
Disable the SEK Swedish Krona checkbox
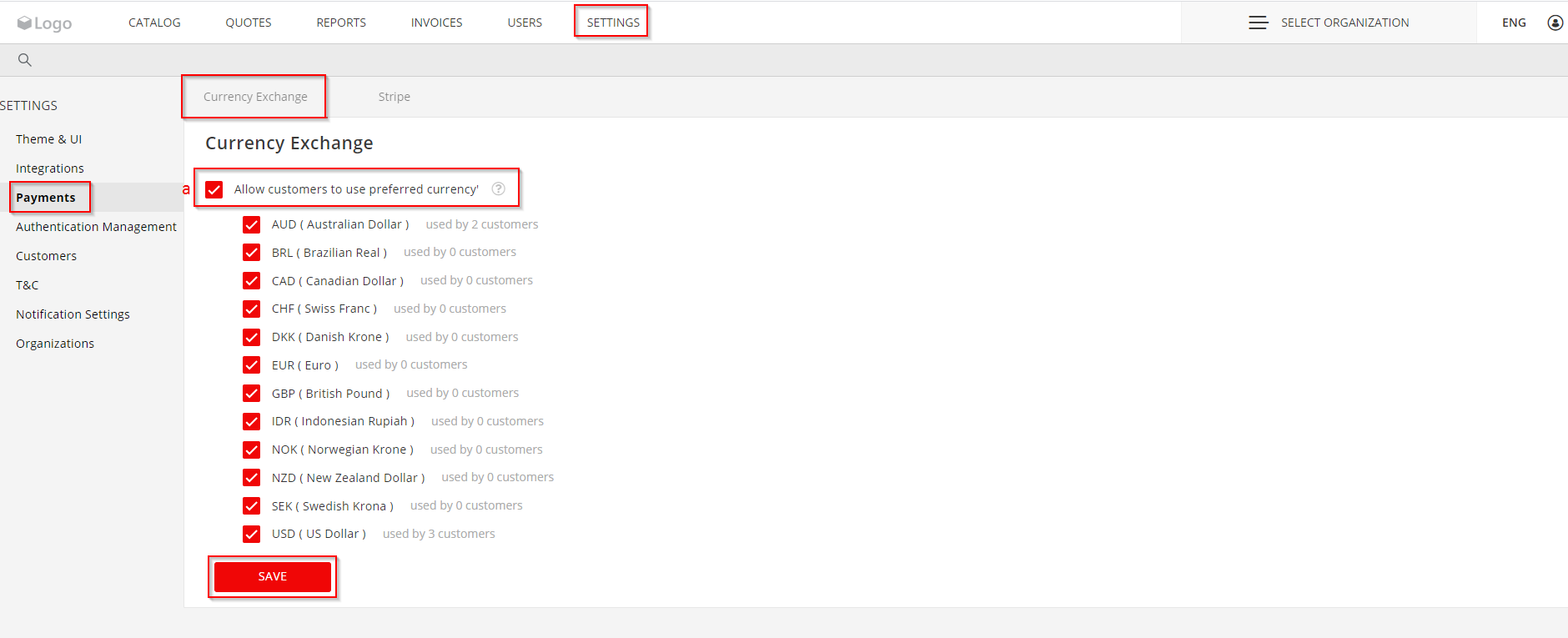(x=251, y=506)
